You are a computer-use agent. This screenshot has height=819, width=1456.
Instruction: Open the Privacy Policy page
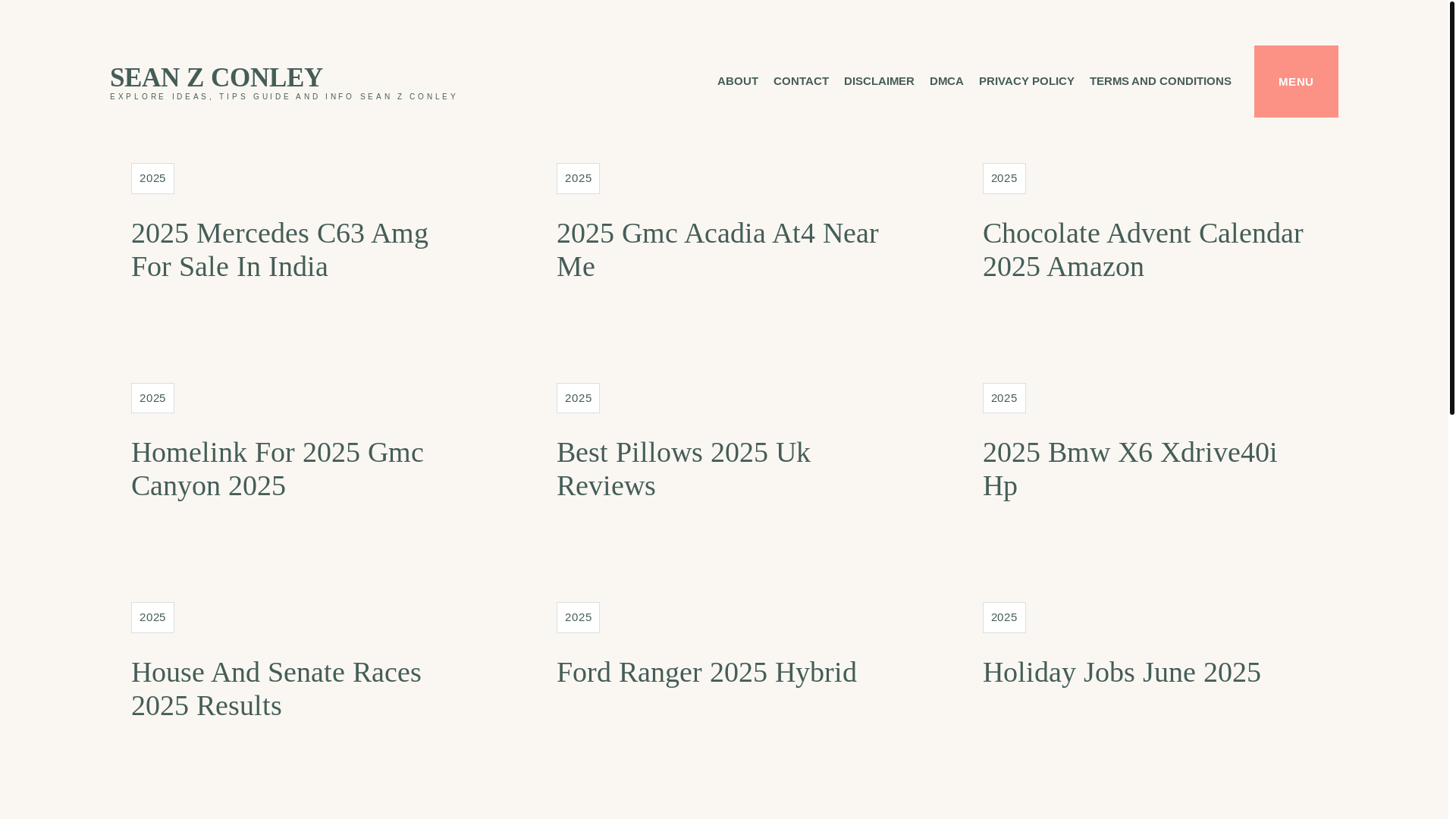tap(1026, 81)
